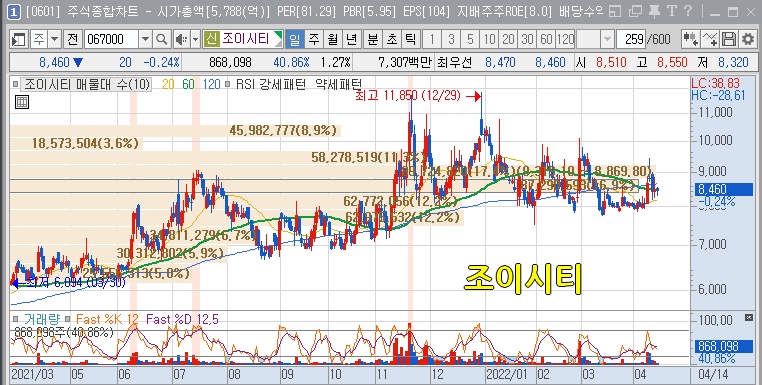Click the 20 moving average label
Viewport: 762px width, 385px height.
tap(168, 84)
